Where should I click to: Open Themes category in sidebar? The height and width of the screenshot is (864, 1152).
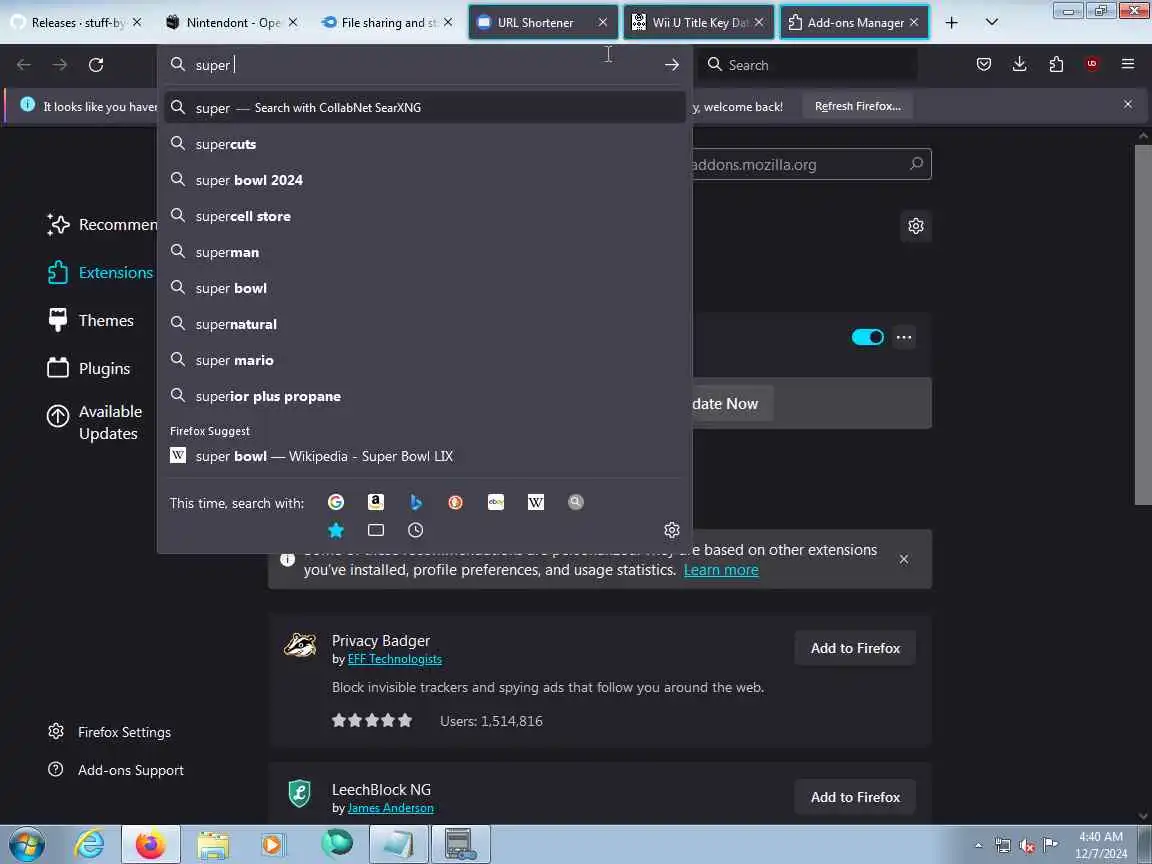tap(91, 320)
